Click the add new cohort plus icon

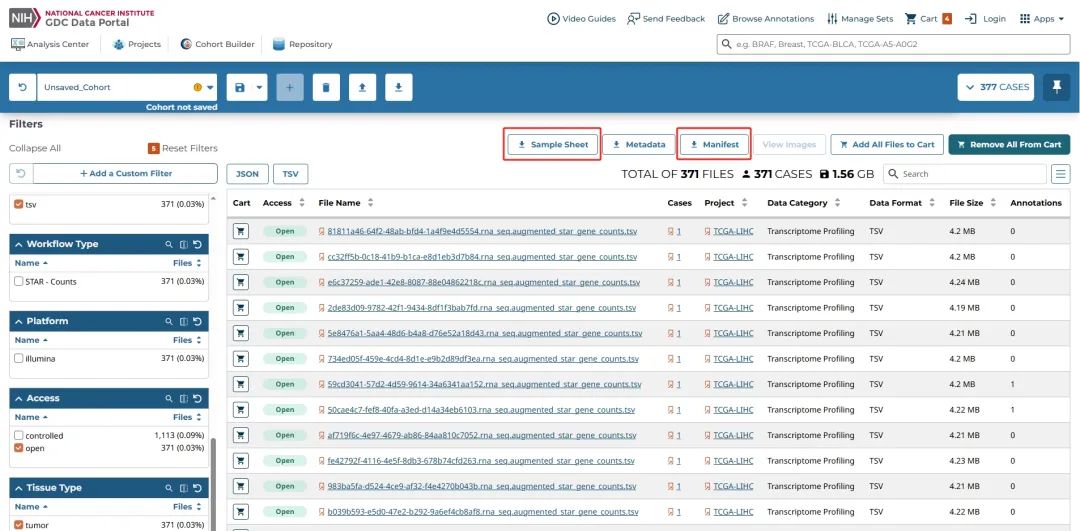pyautogui.click(x=289, y=88)
